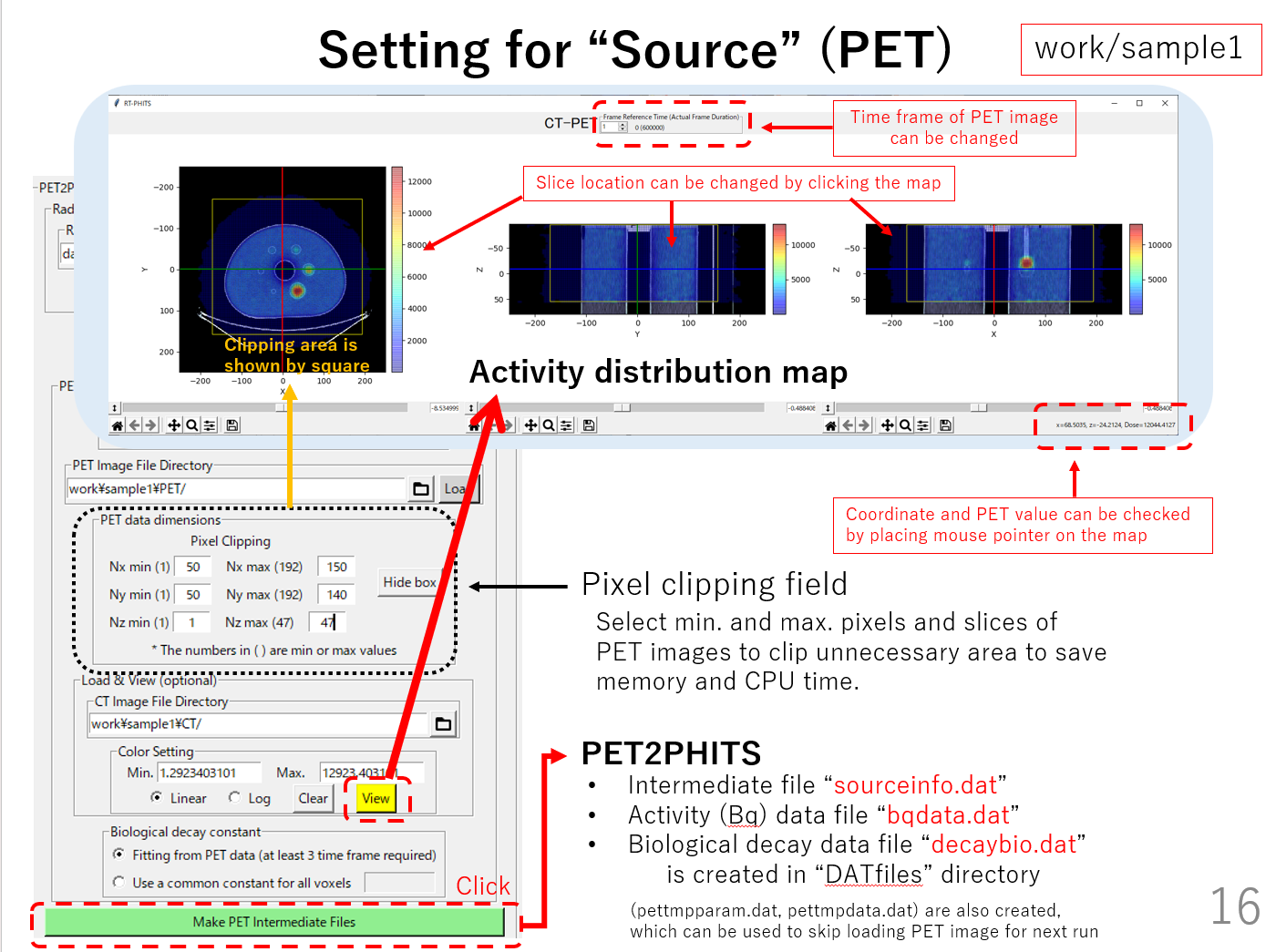Image resolution: width=1276 pixels, height=952 pixels.
Task: Click the axial PET activity map image
Action: coord(283,269)
